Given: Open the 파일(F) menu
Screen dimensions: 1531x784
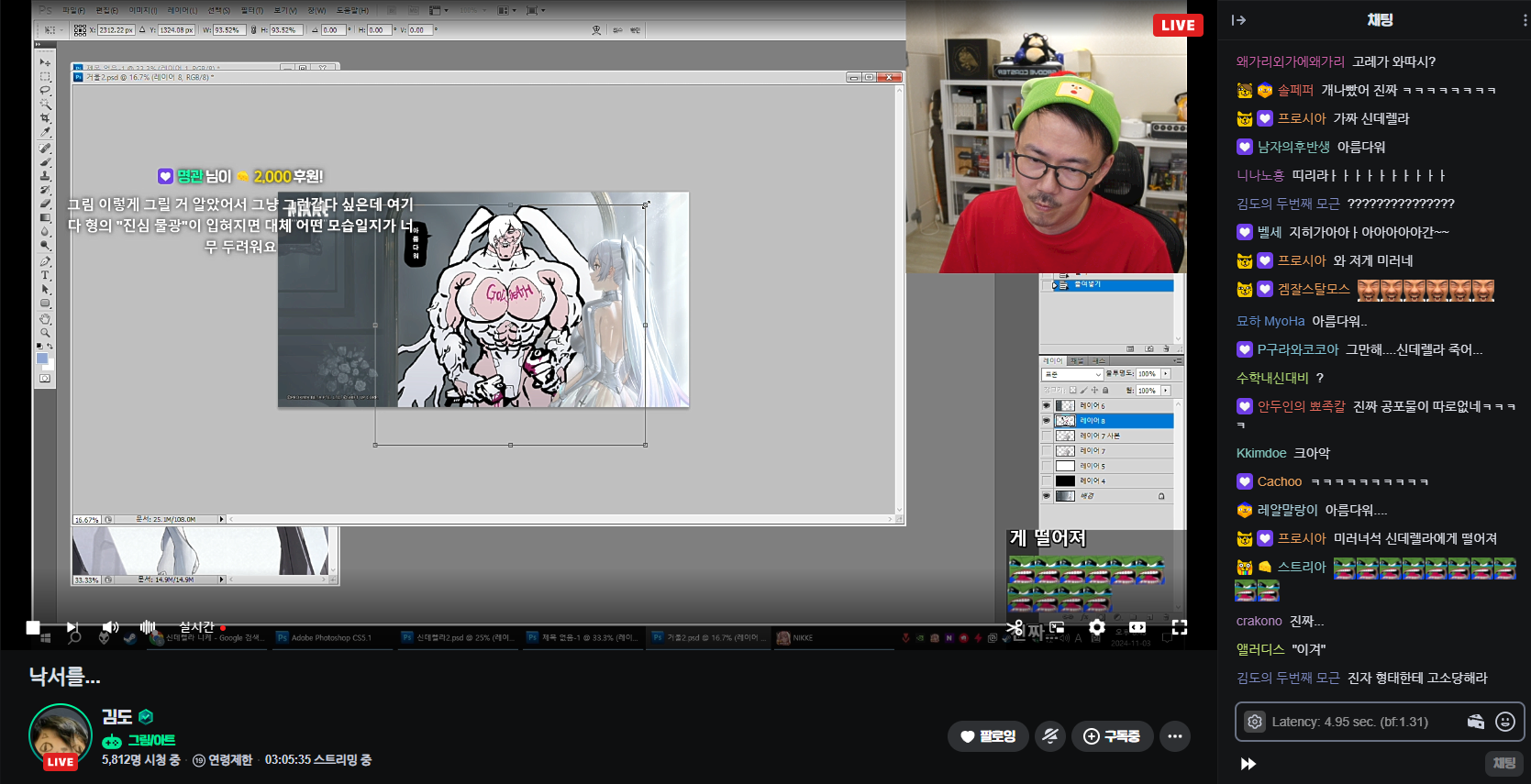Looking at the screenshot, I should pos(73,10).
